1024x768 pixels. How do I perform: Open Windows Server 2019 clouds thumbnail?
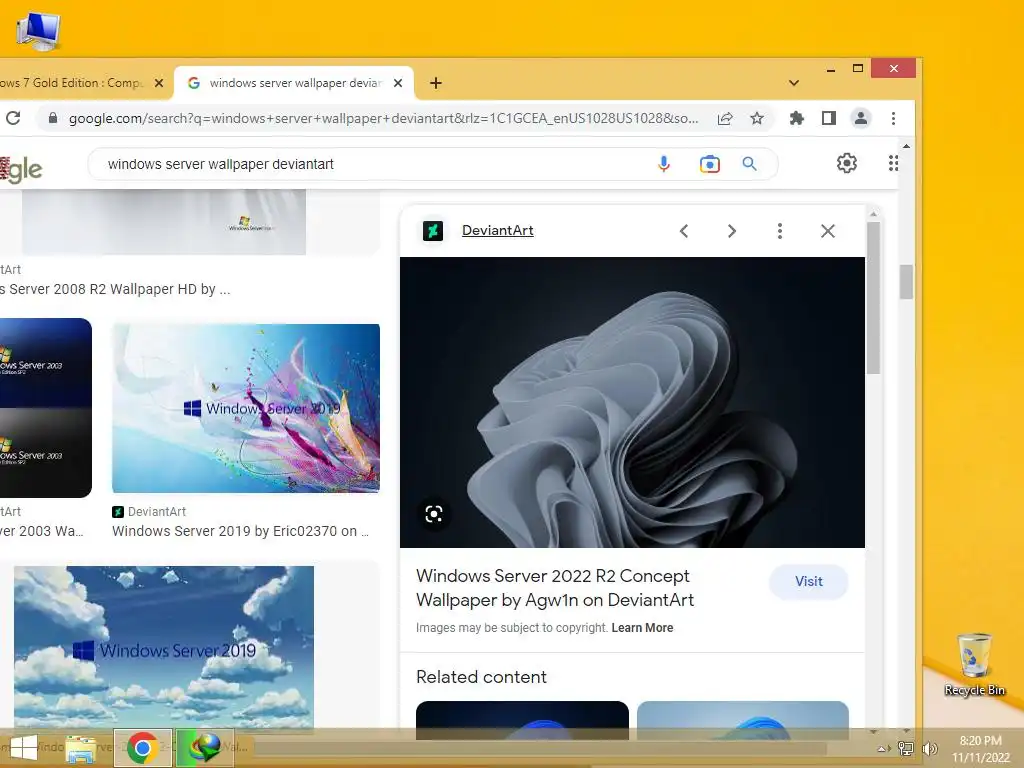coord(163,647)
